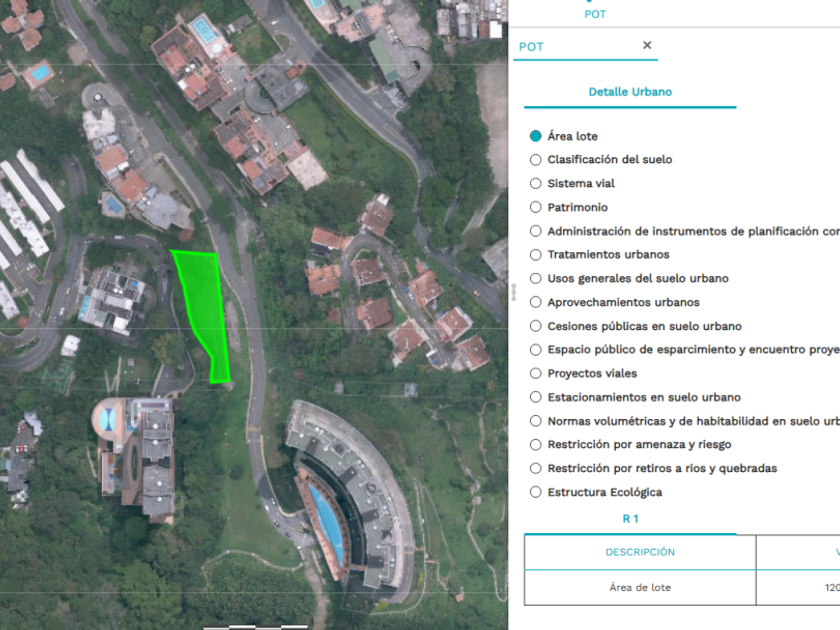Screen dimensions: 840x630
Task: Enable Tratamientos urbanos radio button
Action: pyautogui.click(x=536, y=255)
